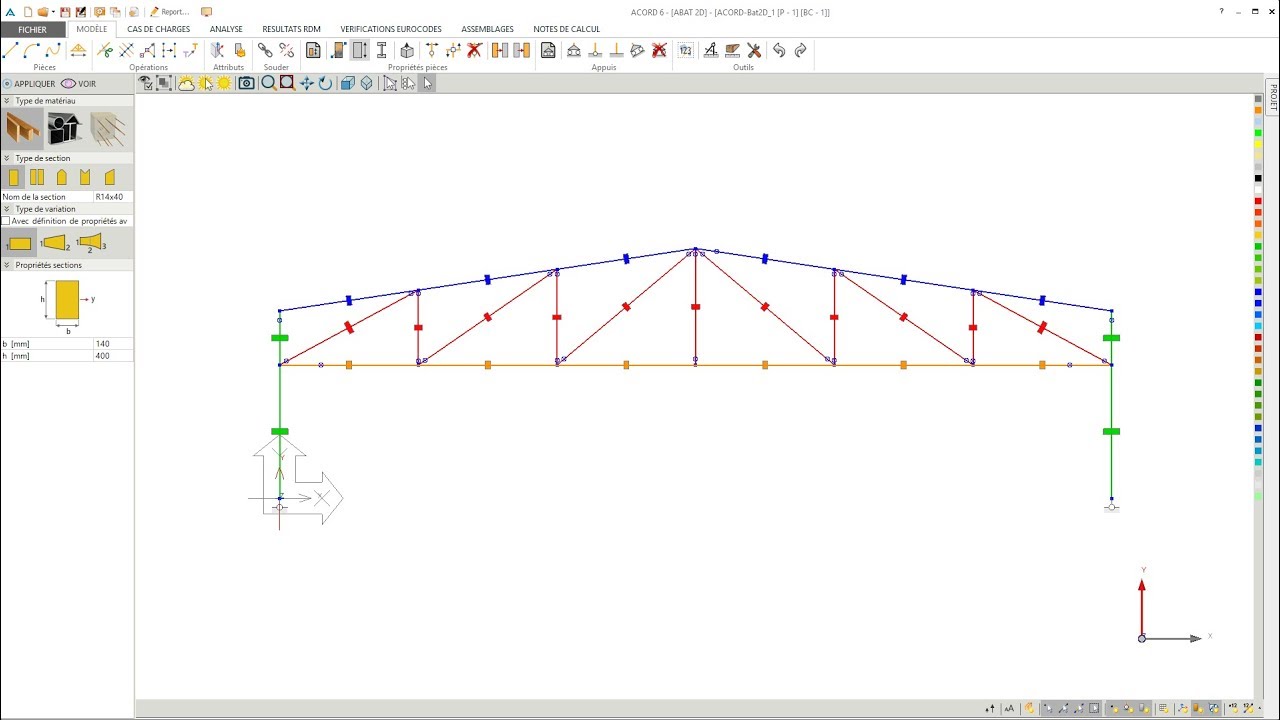This screenshot has width=1280, height=720.
Task: Switch to the ANALYSE tab
Action: click(x=226, y=29)
